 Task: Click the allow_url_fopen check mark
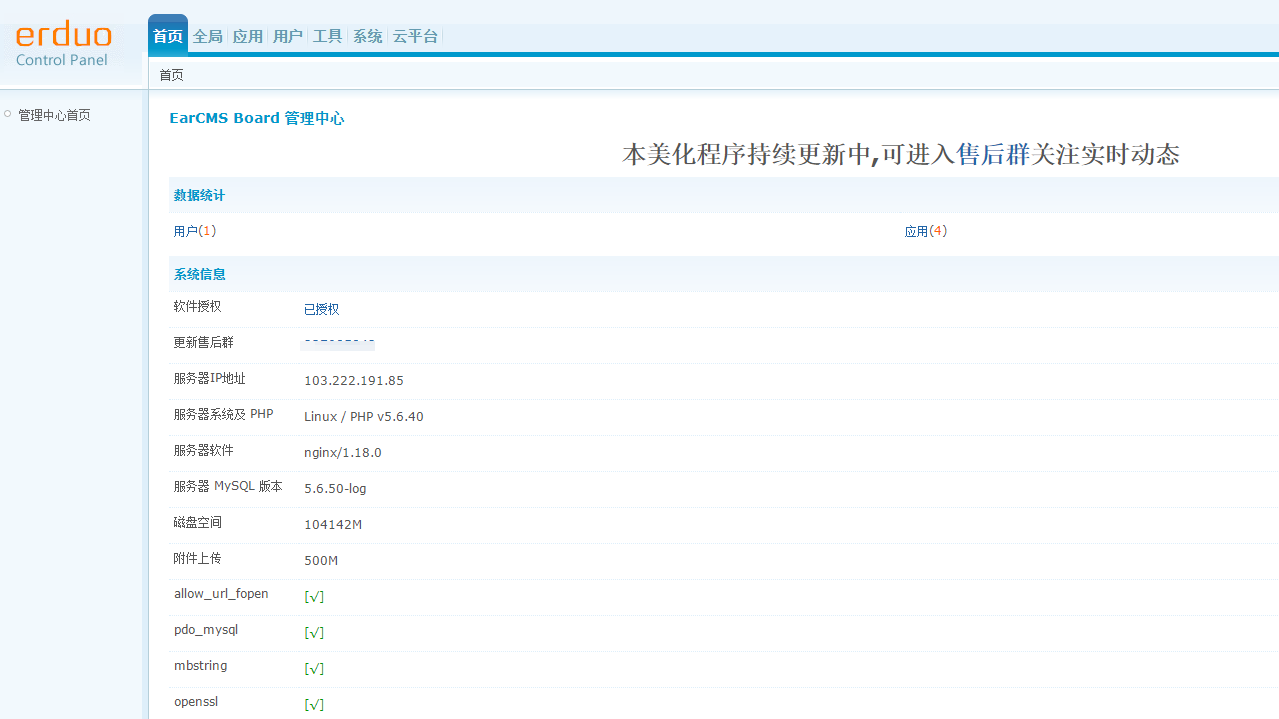tap(314, 597)
